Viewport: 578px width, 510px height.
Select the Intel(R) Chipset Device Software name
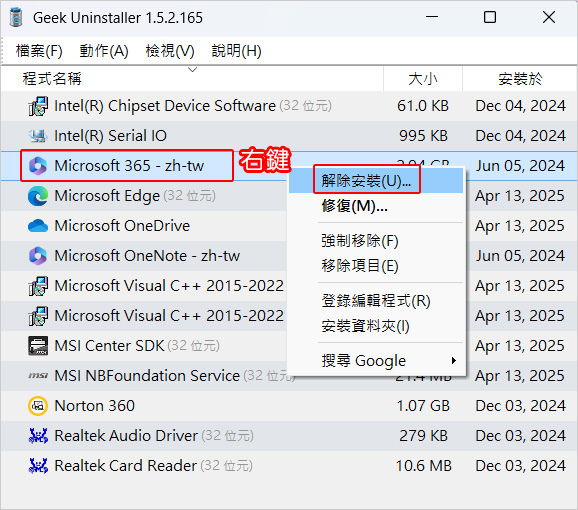point(165,106)
